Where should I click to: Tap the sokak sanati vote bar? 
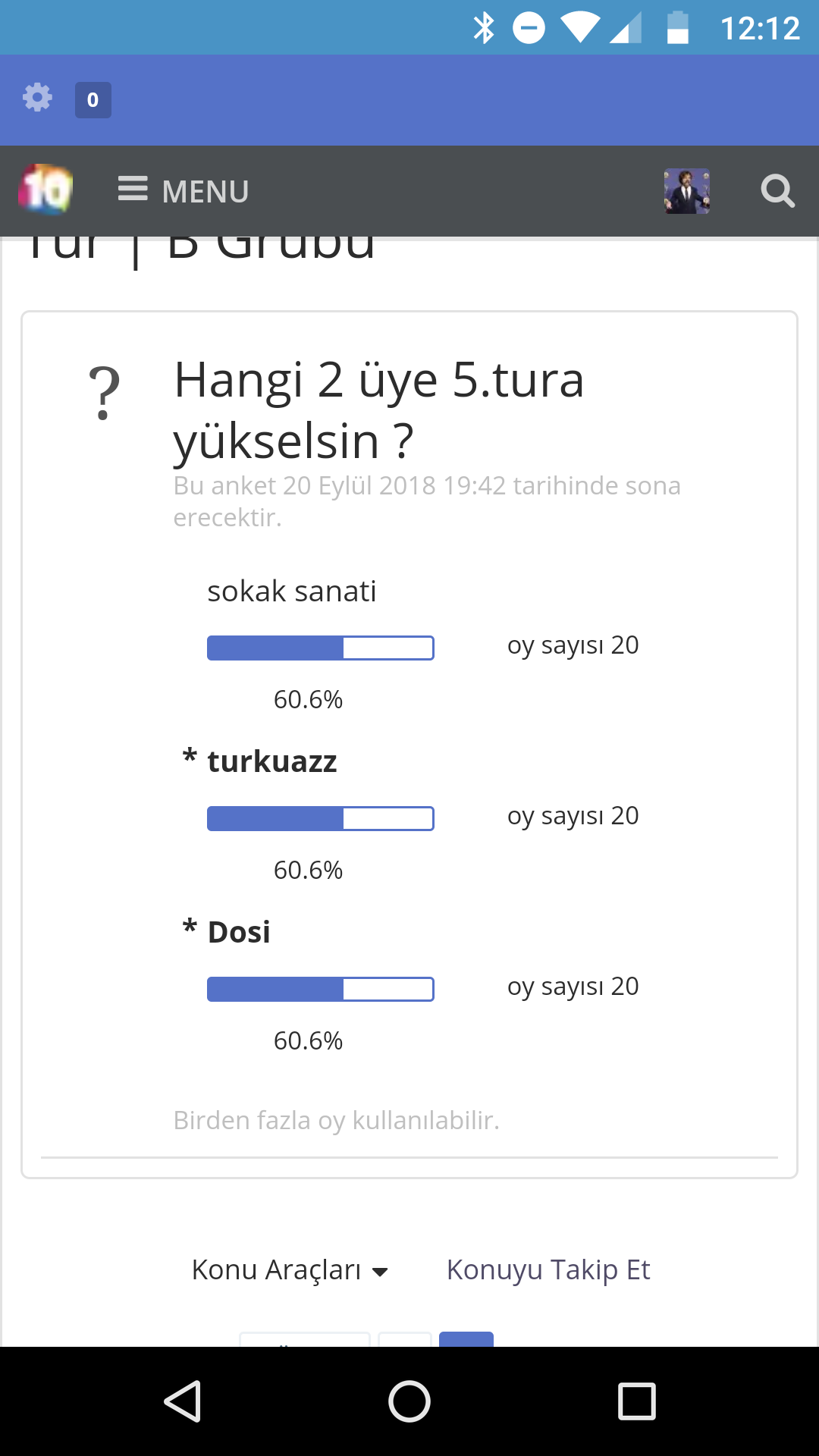click(320, 648)
